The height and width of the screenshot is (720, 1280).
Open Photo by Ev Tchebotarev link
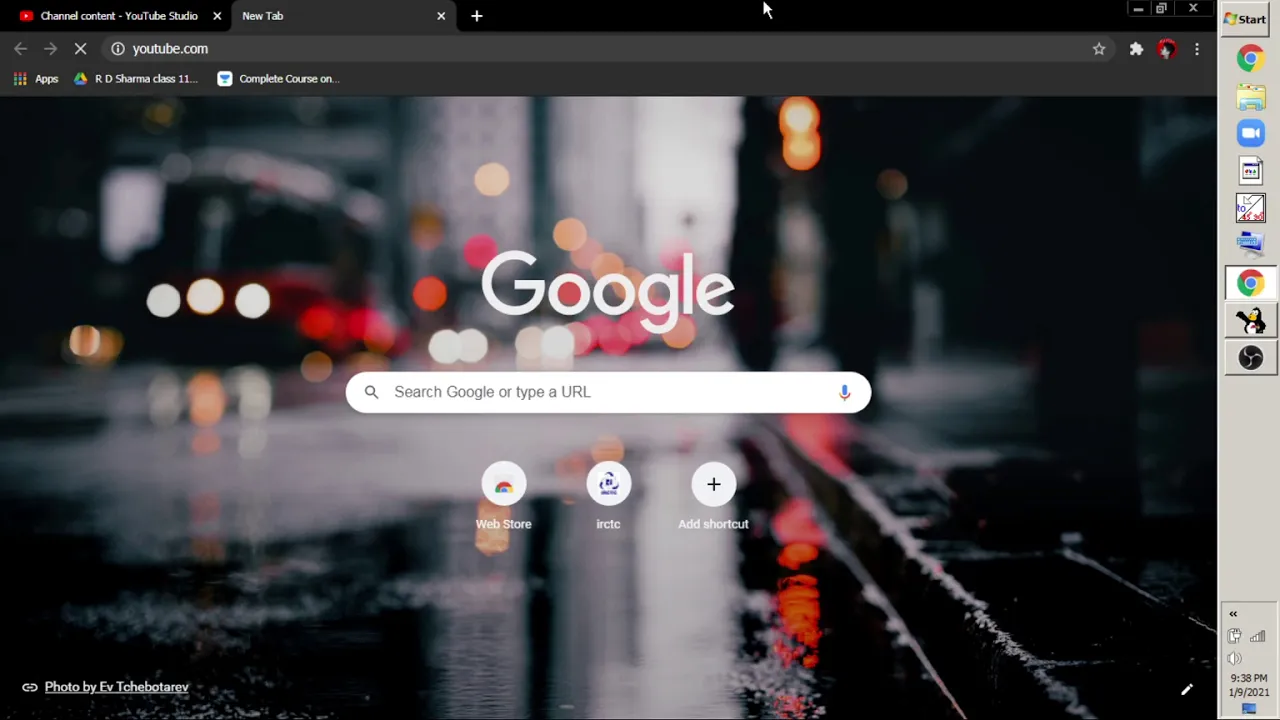[x=116, y=687]
